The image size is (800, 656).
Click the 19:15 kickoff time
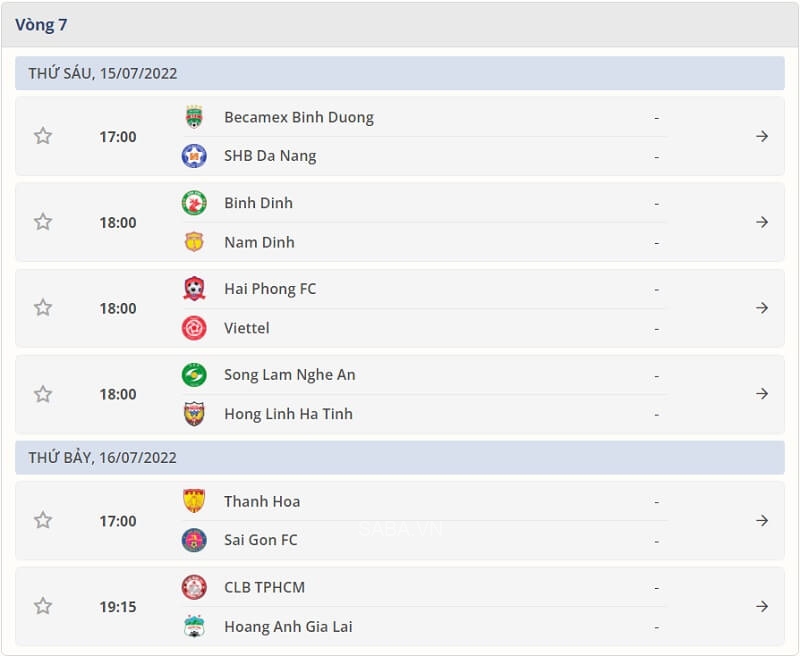(x=118, y=607)
